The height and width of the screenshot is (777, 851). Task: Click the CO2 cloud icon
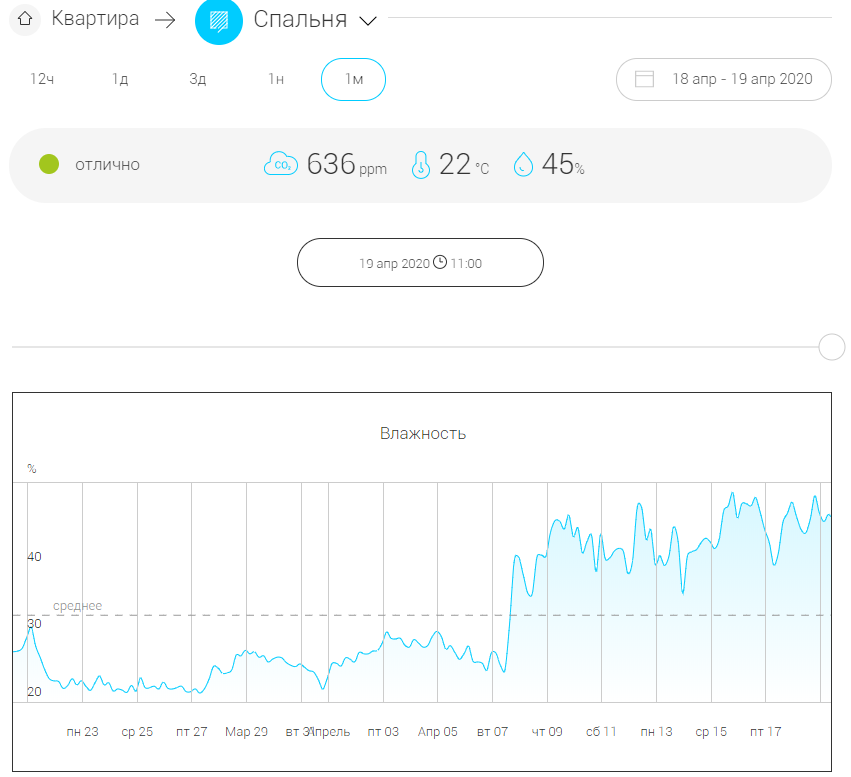[x=280, y=164]
